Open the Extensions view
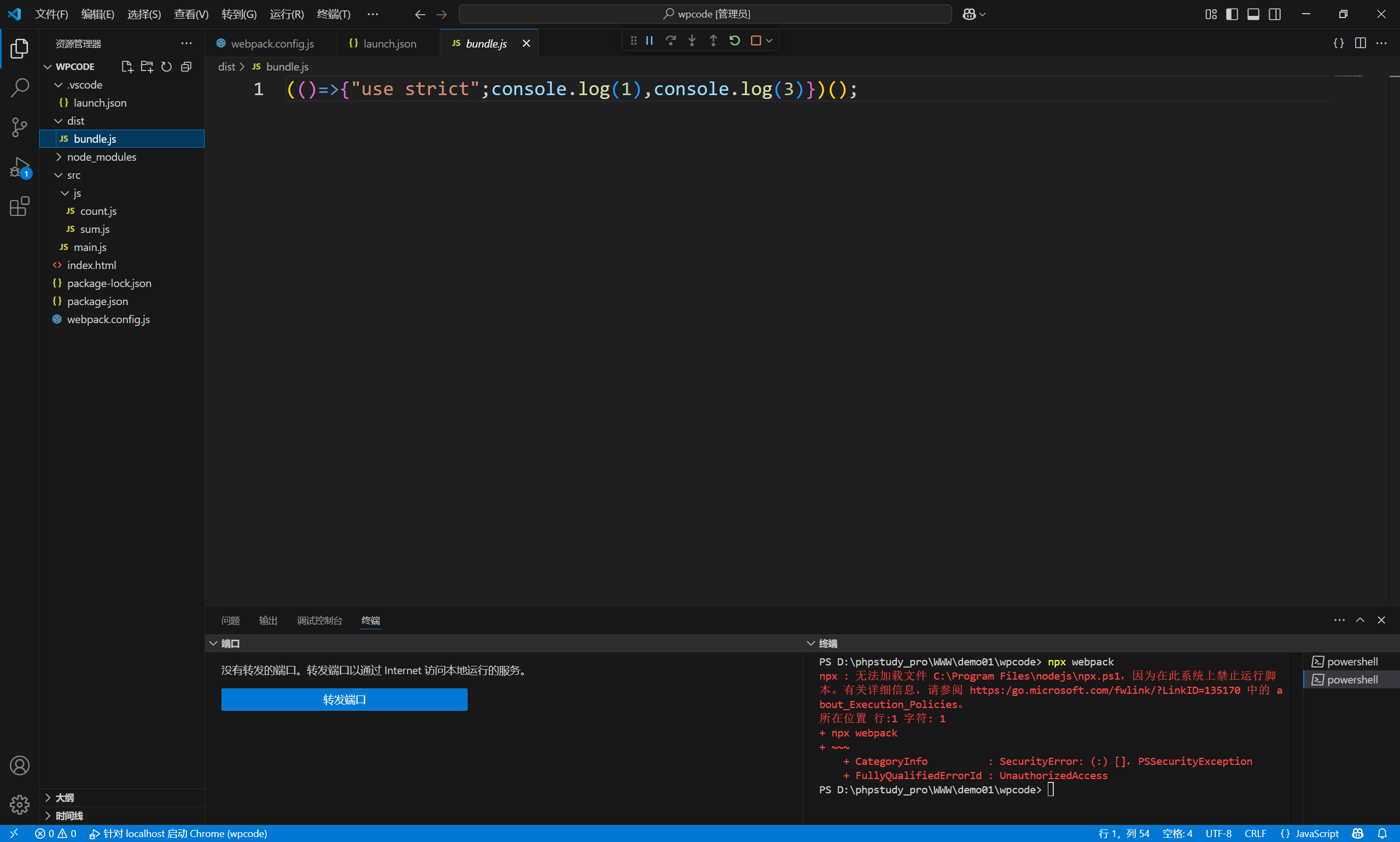1400x842 pixels. pos(19,207)
